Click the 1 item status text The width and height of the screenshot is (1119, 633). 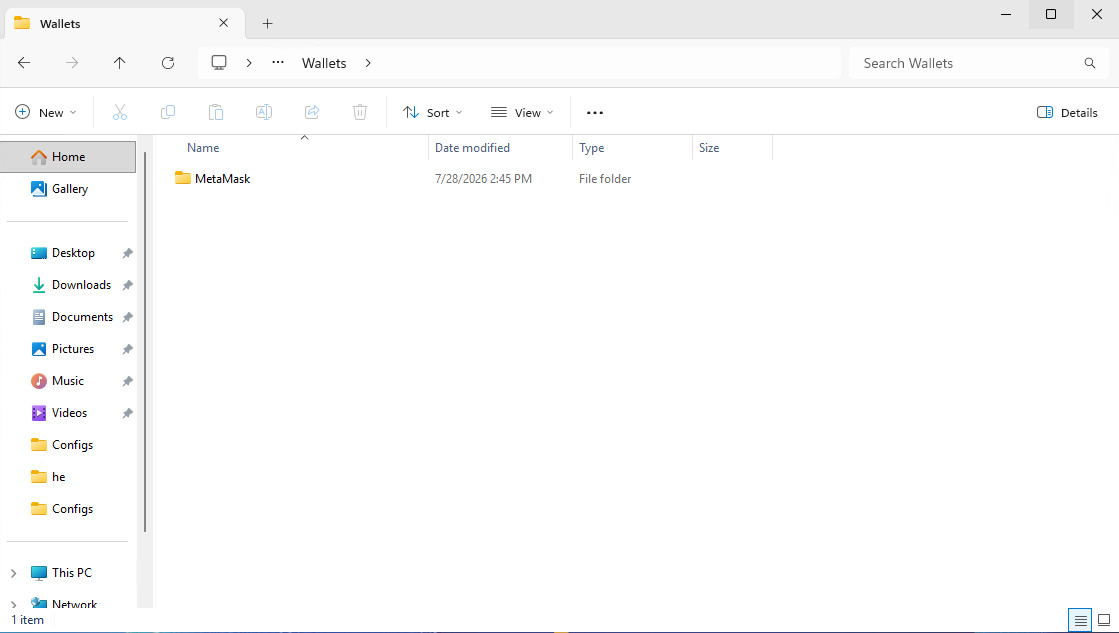[27, 620]
